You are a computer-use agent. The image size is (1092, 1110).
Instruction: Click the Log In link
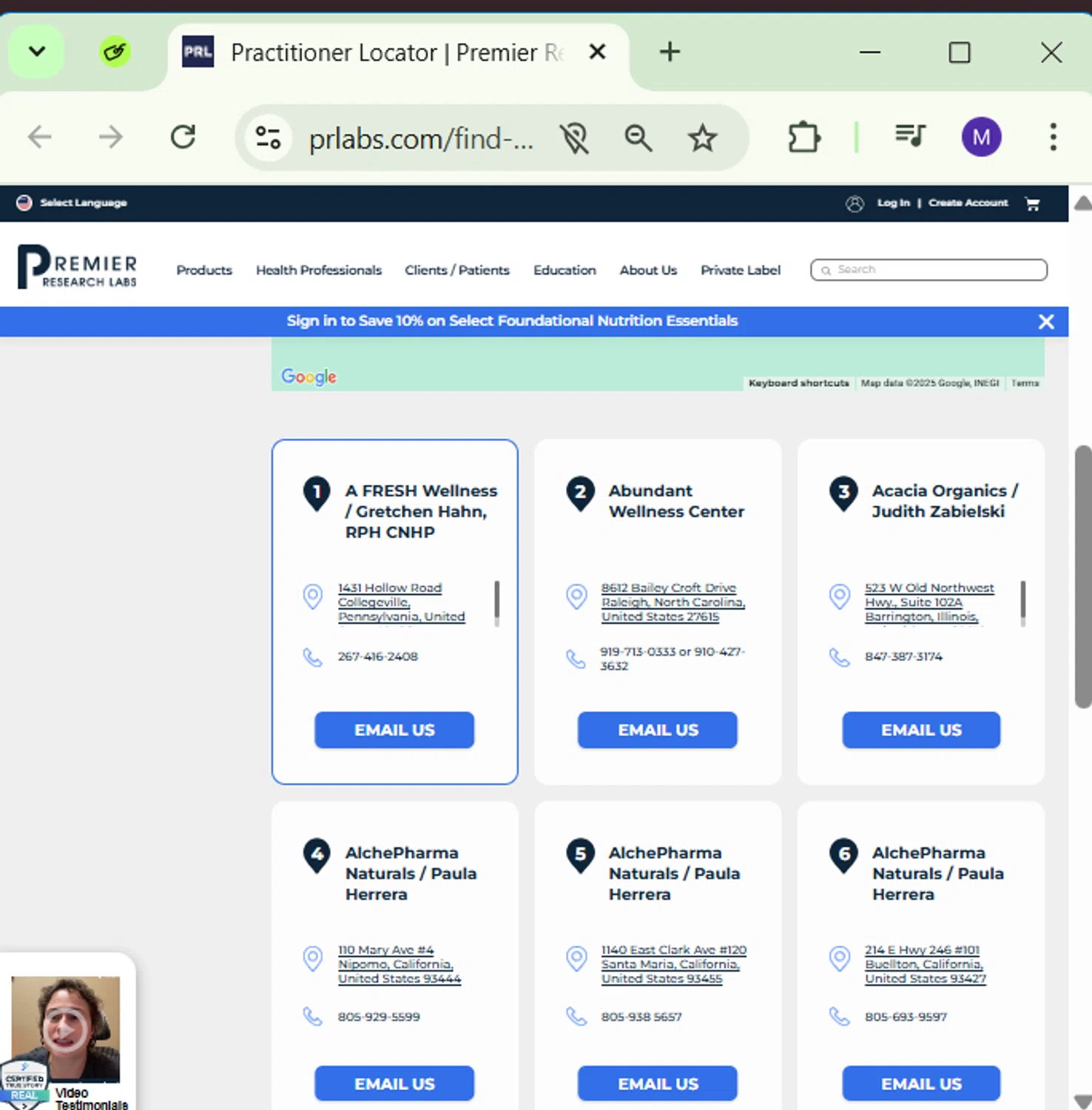[x=893, y=203]
